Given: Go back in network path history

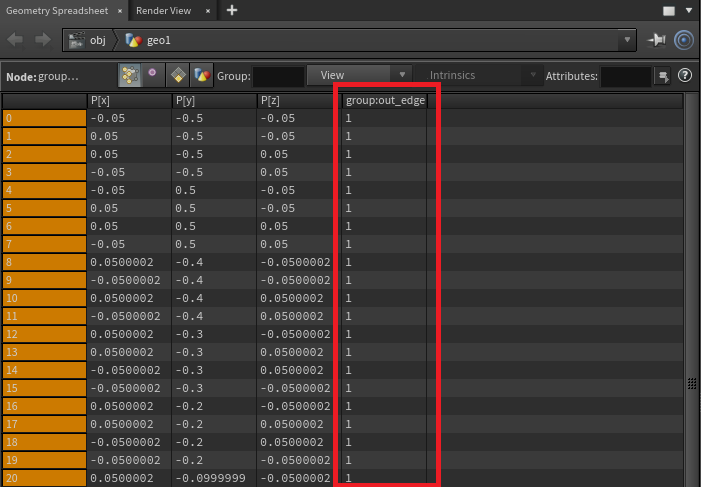Looking at the screenshot, I should [16, 40].
